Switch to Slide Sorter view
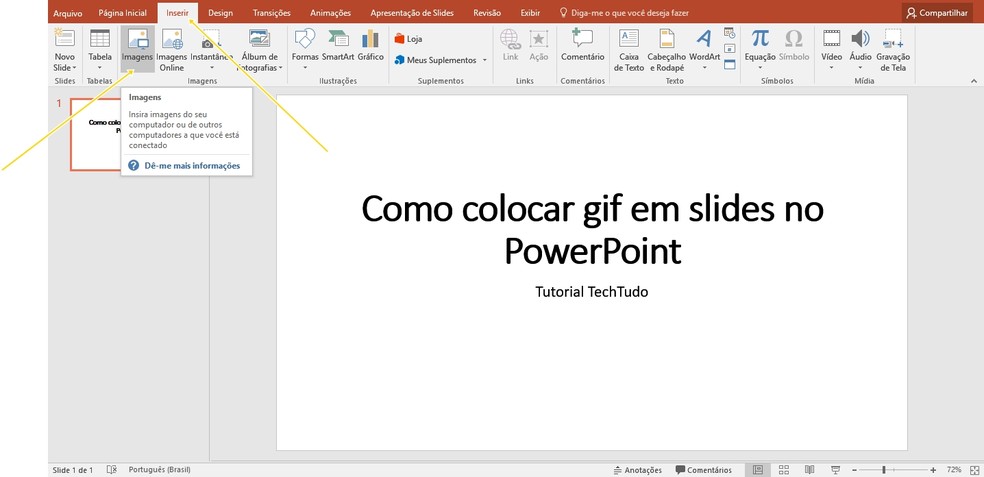 (x=784, y=470)
